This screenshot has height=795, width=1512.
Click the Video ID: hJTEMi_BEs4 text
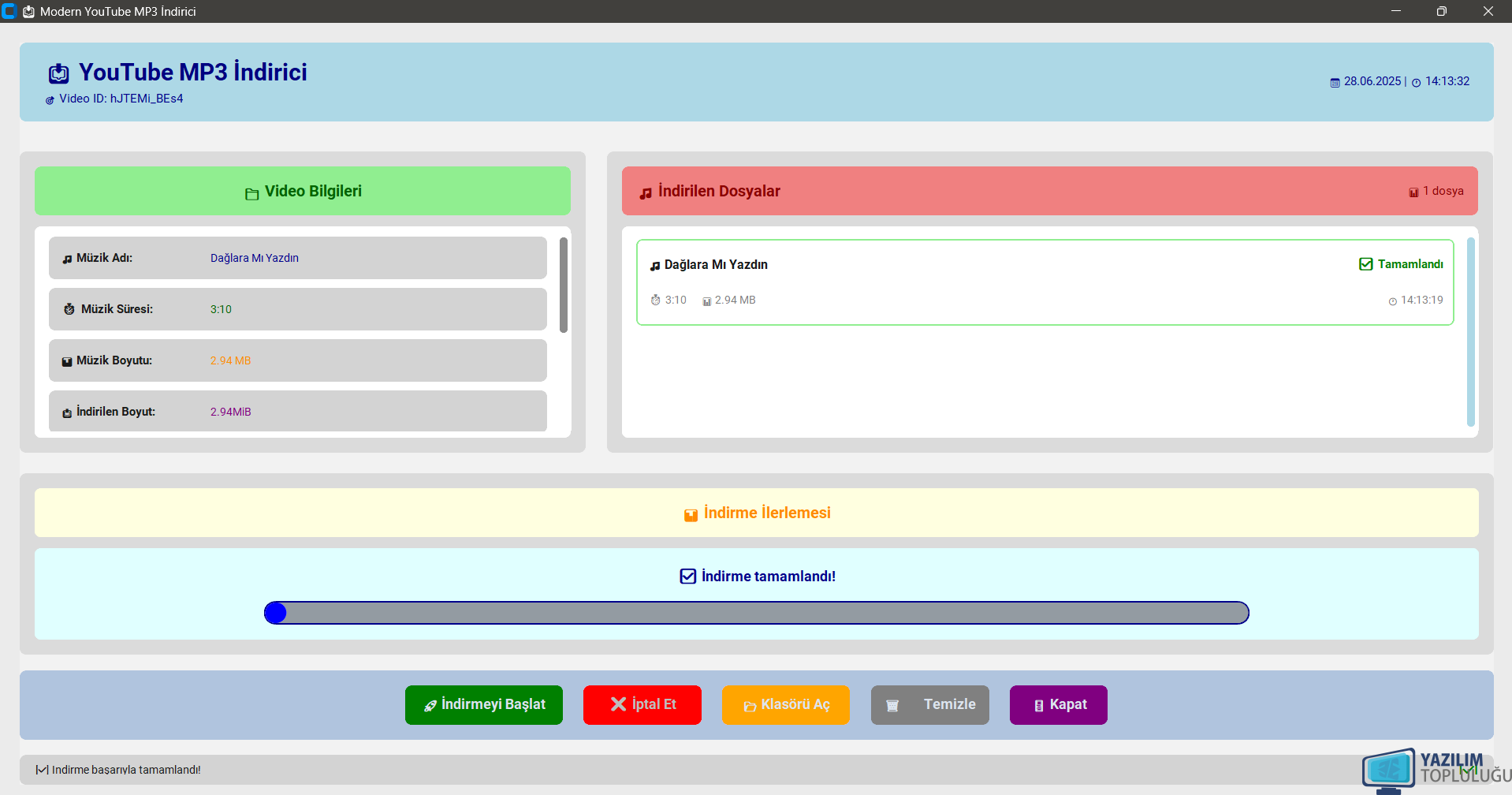pos(121,99)
